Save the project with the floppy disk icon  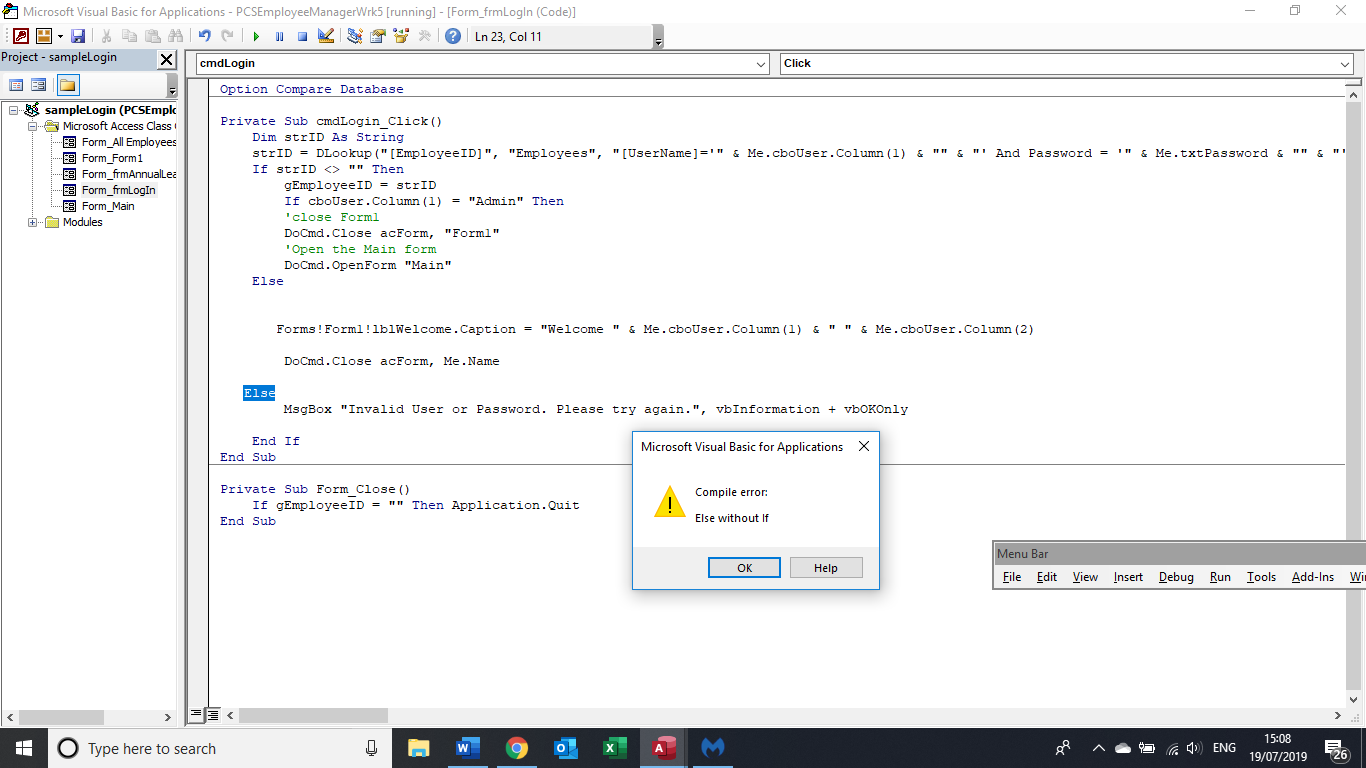point(78,36)
